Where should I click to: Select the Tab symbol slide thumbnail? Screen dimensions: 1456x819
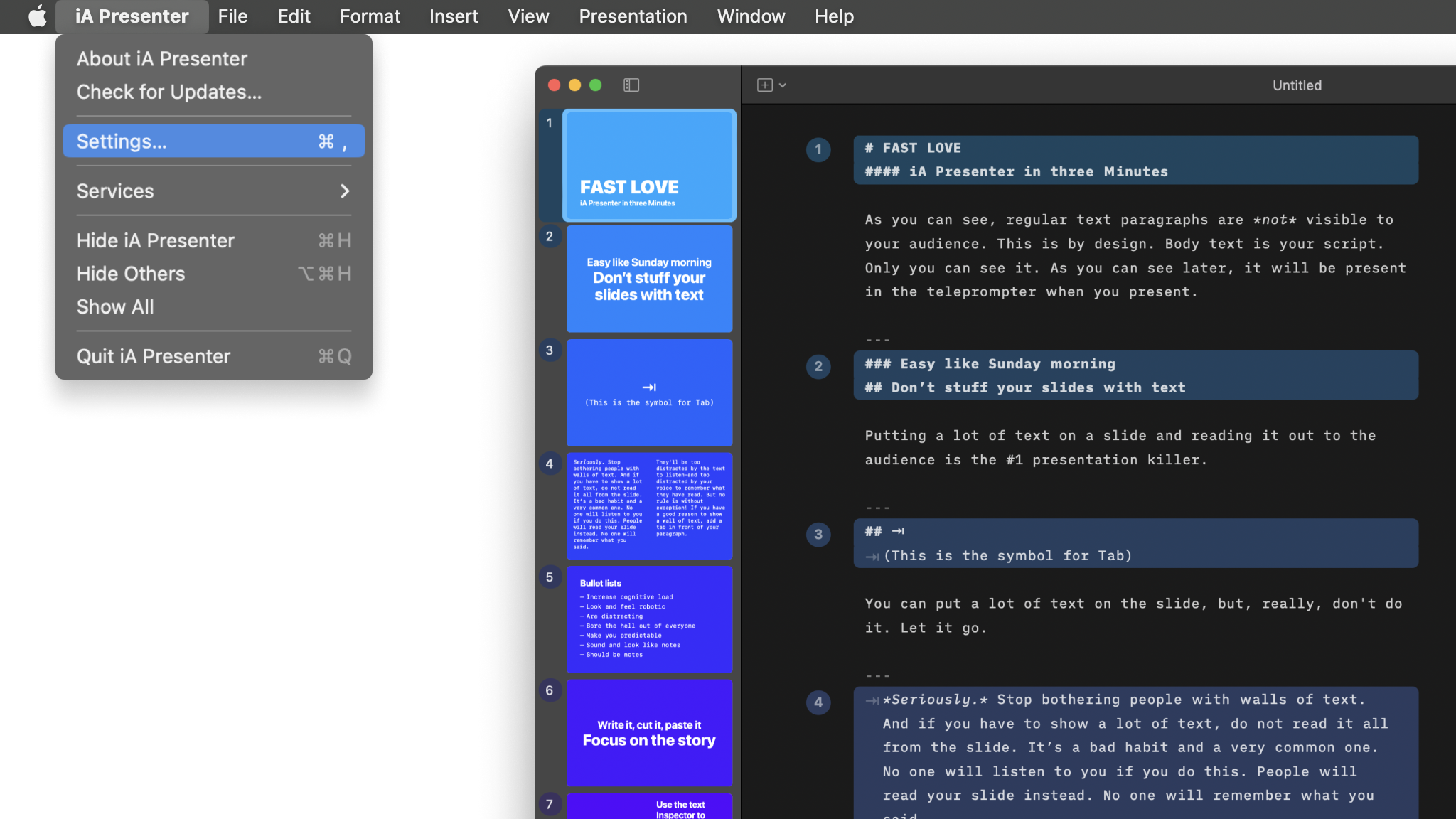tap(649, 392)
